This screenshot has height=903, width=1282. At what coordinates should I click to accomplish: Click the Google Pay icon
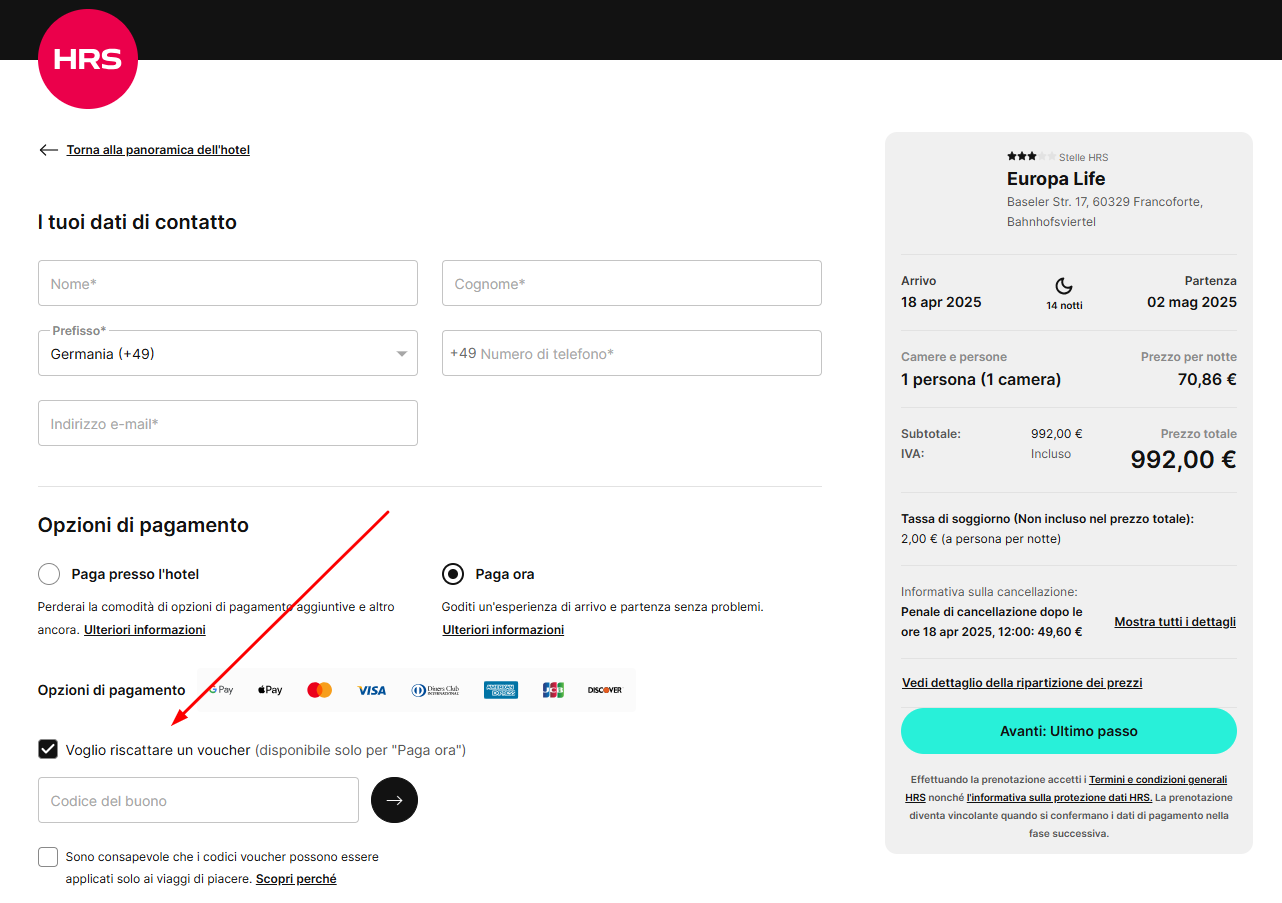coord(221,690)
